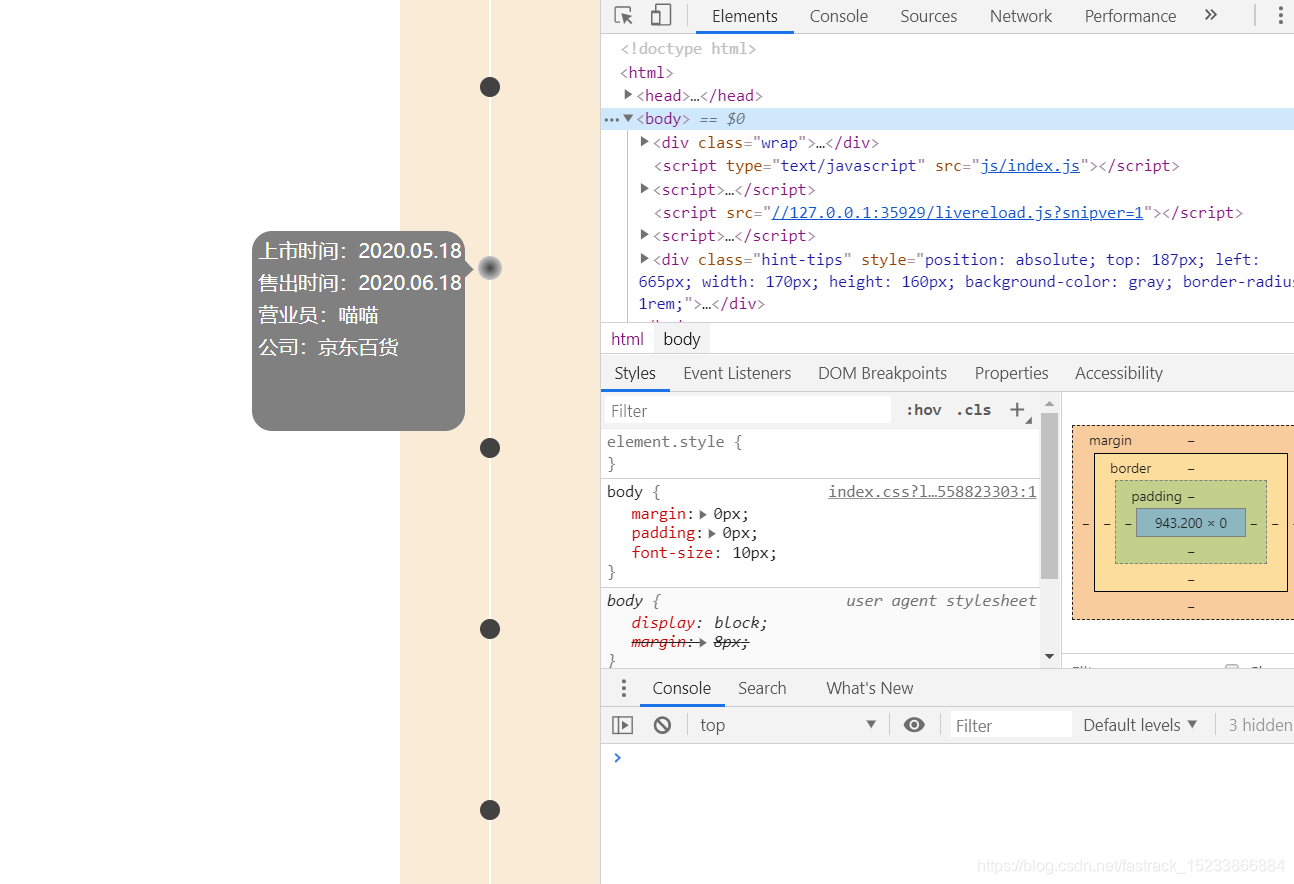The width and height of the screenshot is (1294, 884).
Task: Clear console with the ban icon
Action: (x=662, y=725)
